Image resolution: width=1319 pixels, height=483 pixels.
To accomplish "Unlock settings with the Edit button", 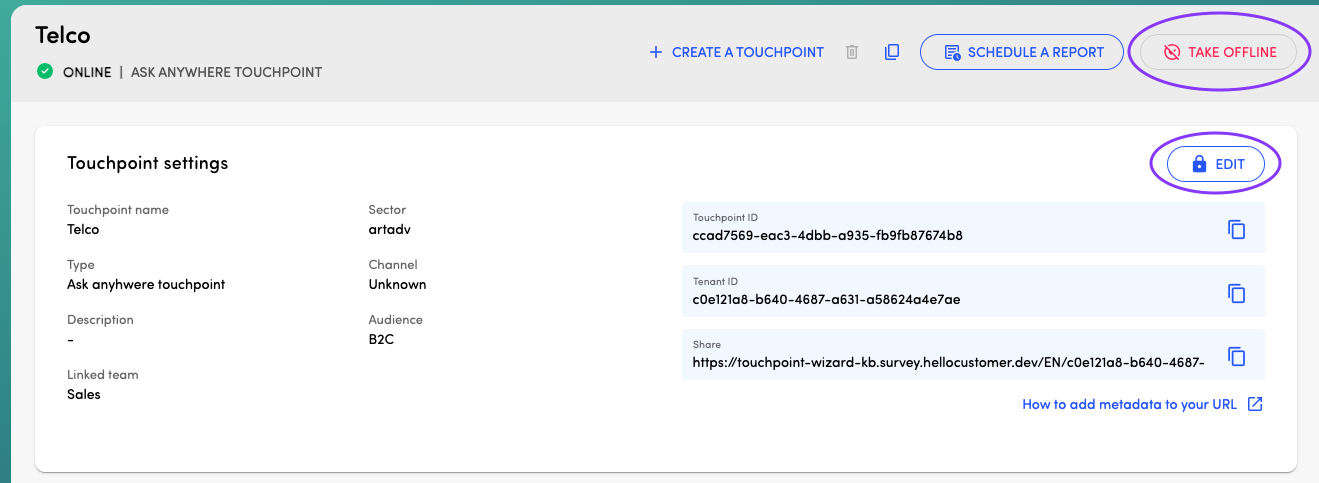I will click(1216, 164).
